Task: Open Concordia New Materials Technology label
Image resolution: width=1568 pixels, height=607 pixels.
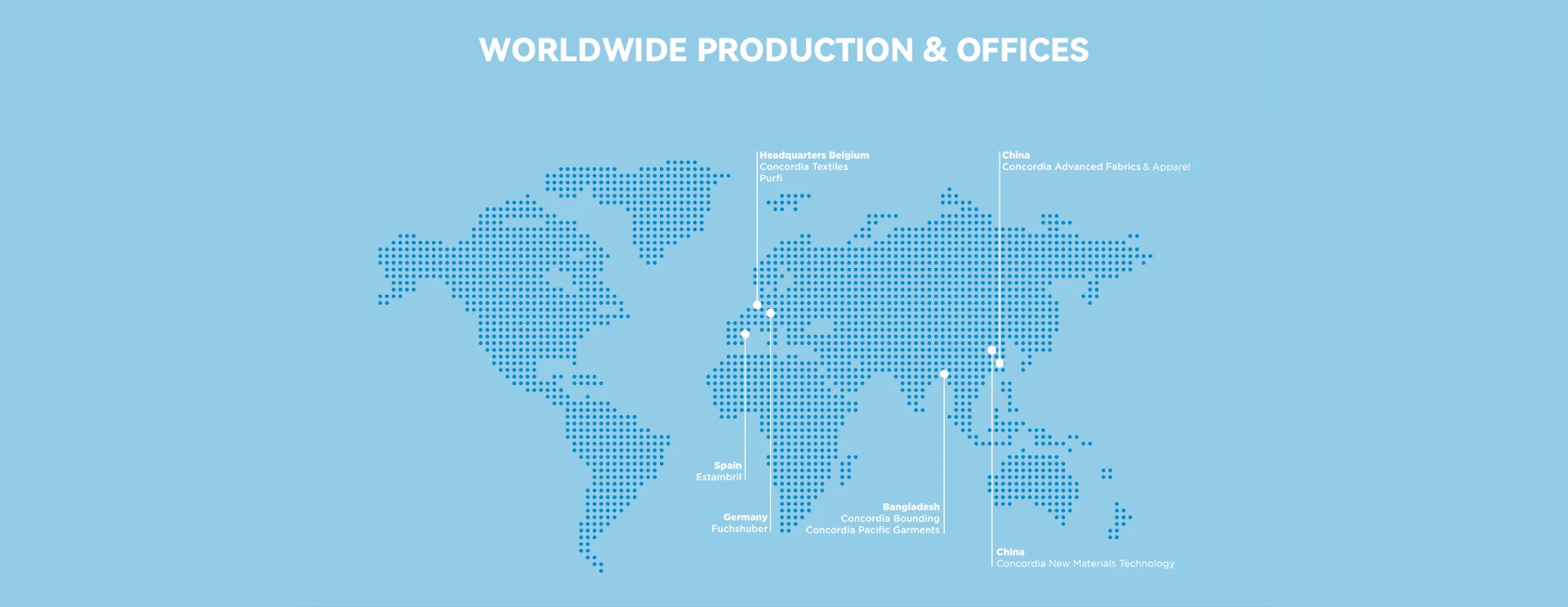Action: [1085, 564]
